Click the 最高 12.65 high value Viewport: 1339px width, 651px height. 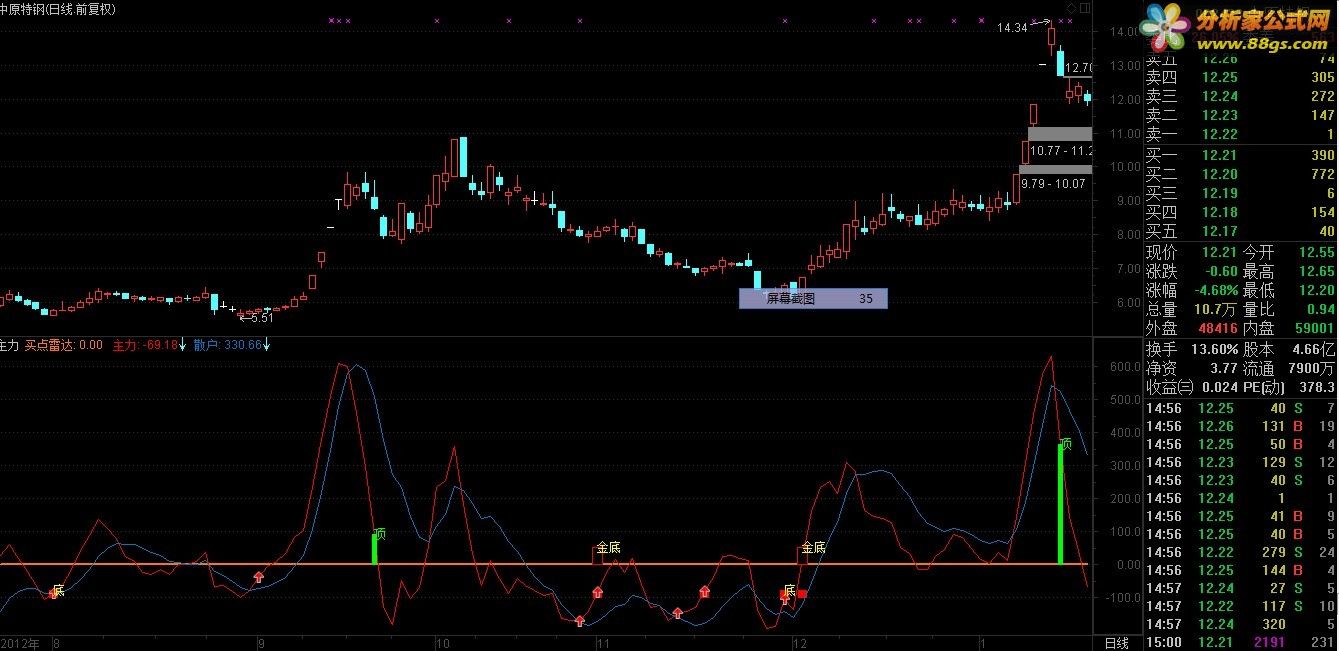1315,271
